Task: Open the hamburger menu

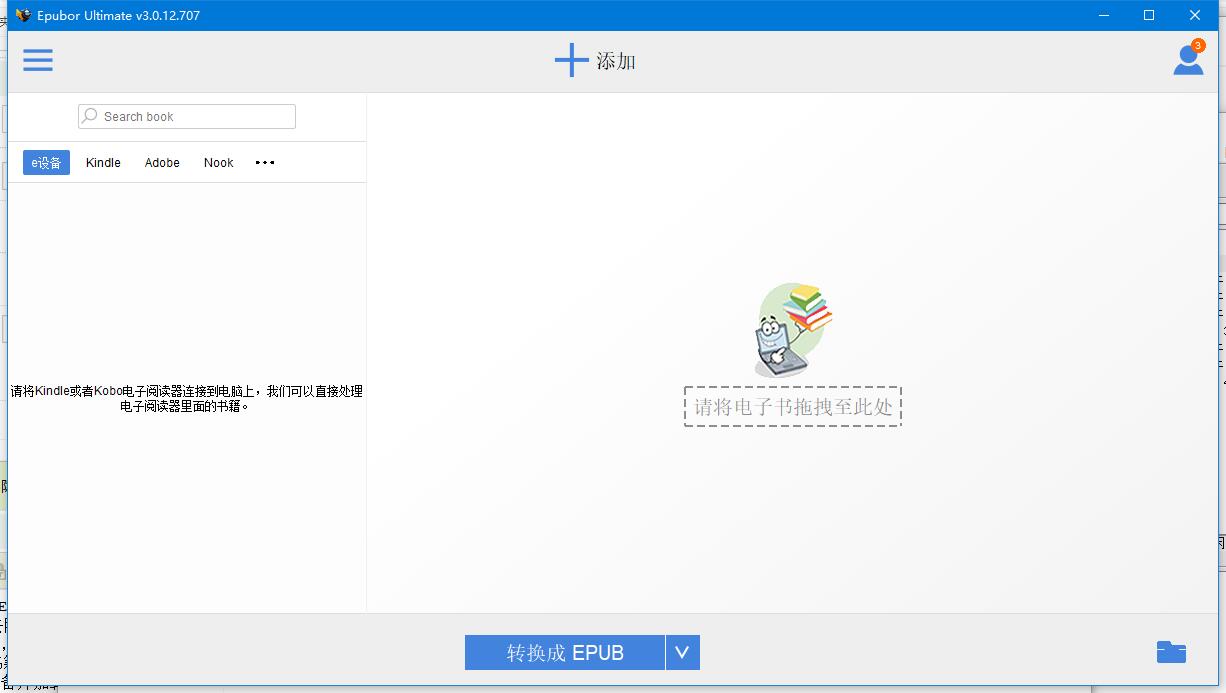Action: 38,61
